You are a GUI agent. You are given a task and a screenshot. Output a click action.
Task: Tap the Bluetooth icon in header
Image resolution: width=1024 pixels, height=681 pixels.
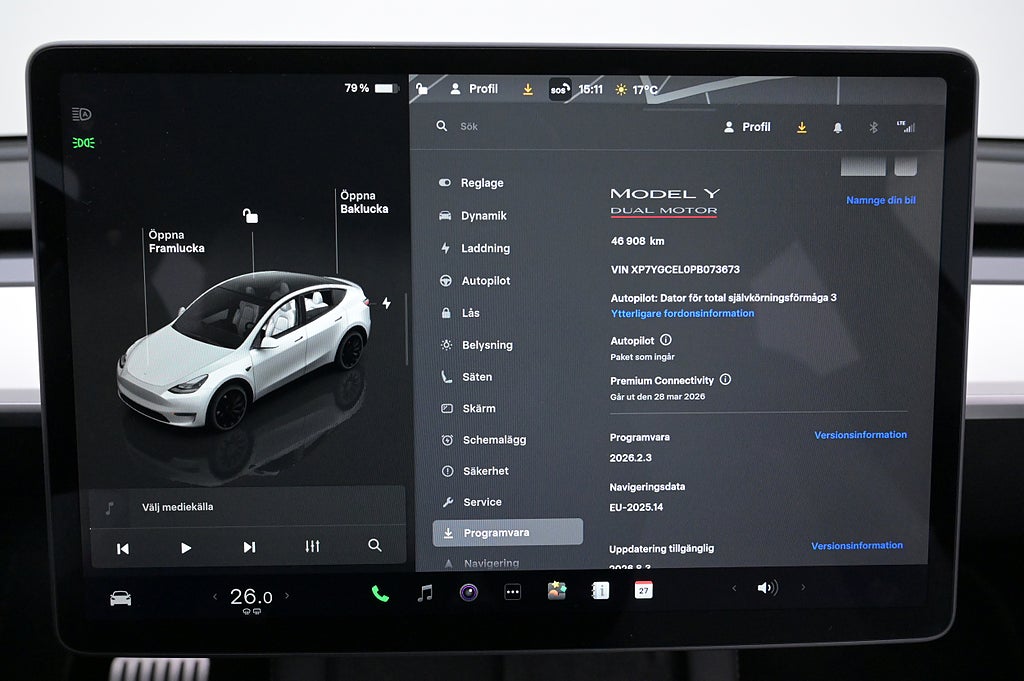tap(872, 128)
